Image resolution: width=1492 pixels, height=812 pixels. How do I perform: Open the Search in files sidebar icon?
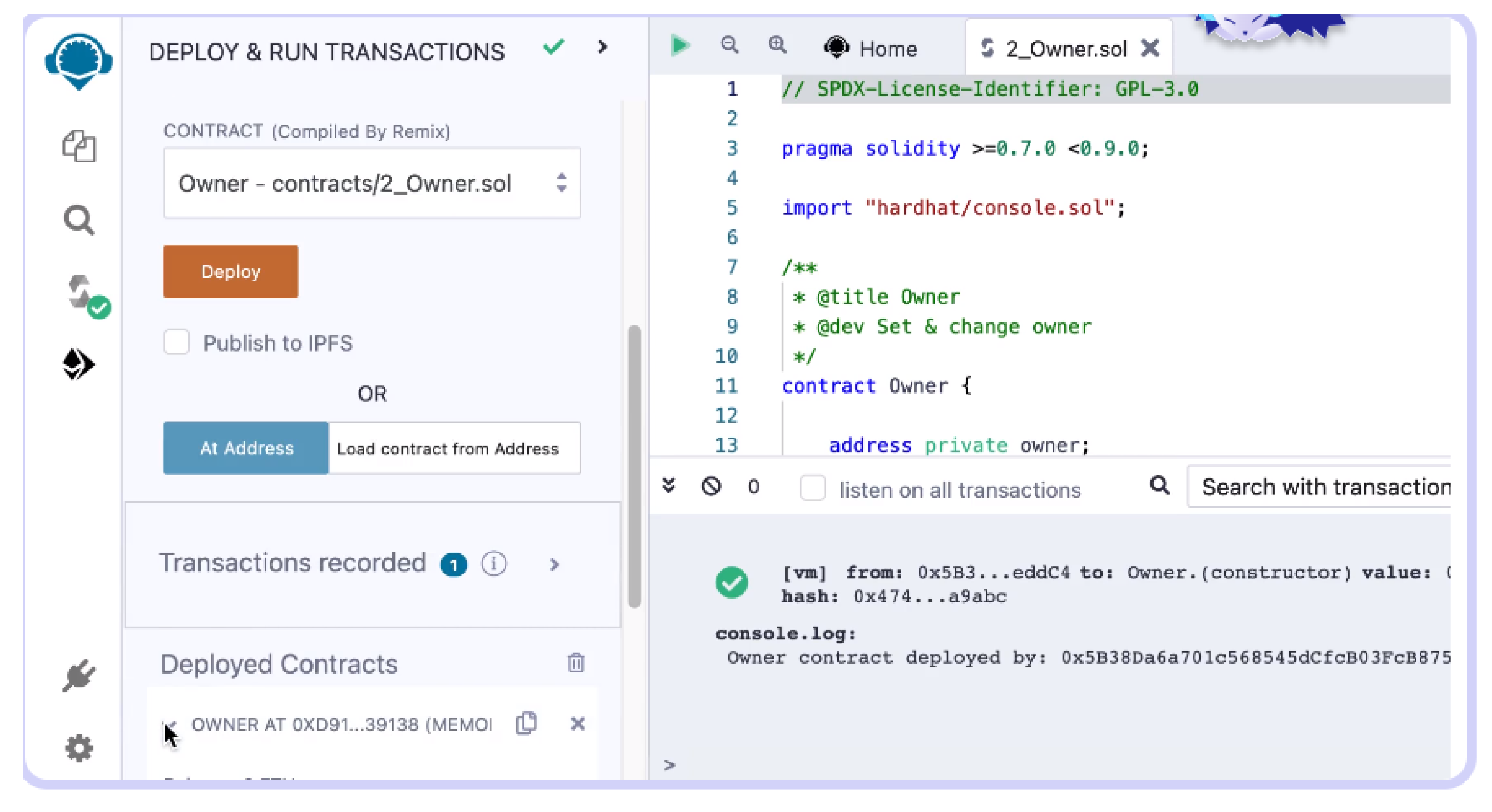[79, 220]
